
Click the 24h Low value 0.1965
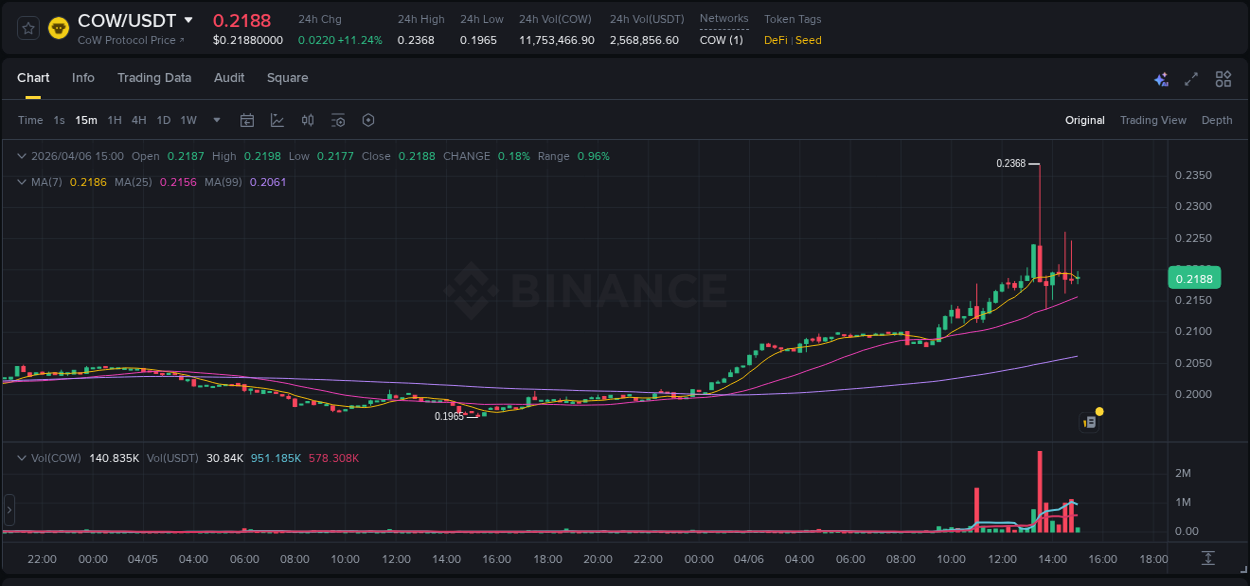[x=478, y=40]
